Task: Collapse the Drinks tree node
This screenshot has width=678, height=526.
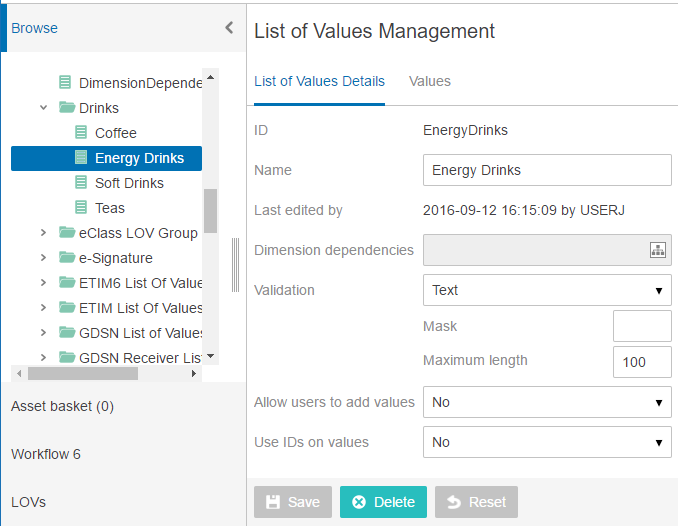Action: (x=43, y=107)
